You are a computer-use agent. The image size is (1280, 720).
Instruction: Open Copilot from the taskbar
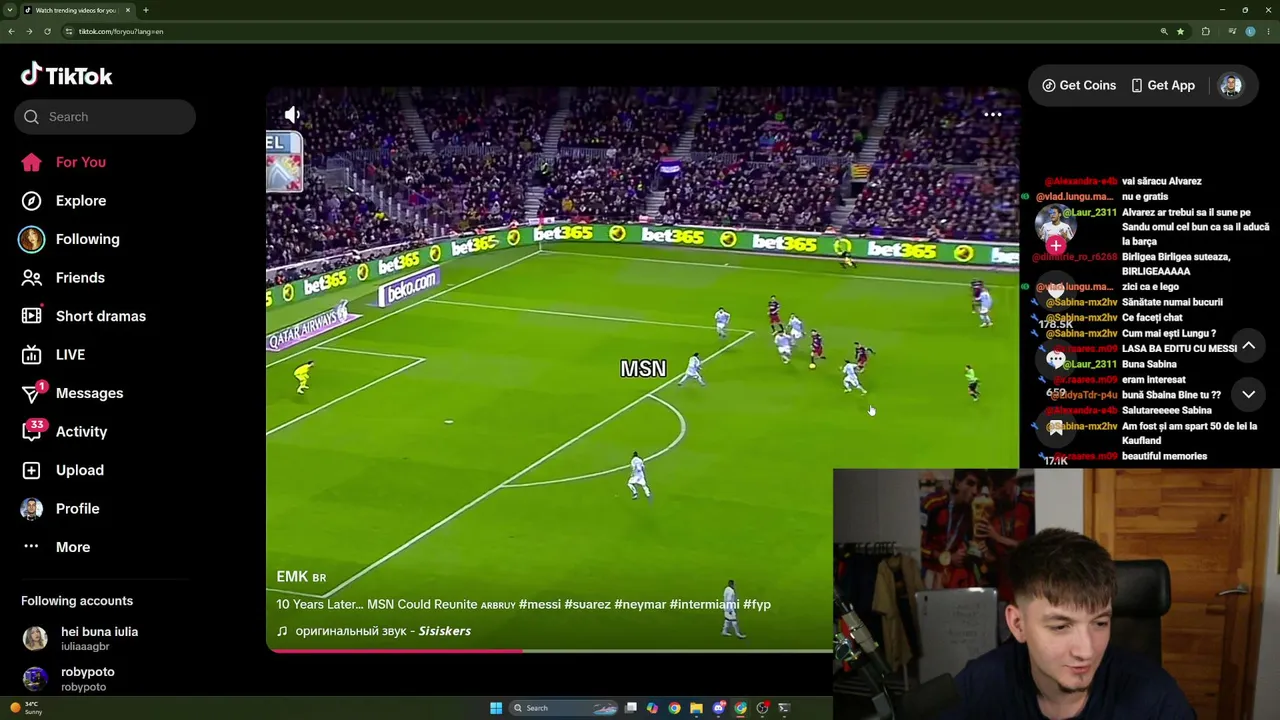click(x=652, y=708)
